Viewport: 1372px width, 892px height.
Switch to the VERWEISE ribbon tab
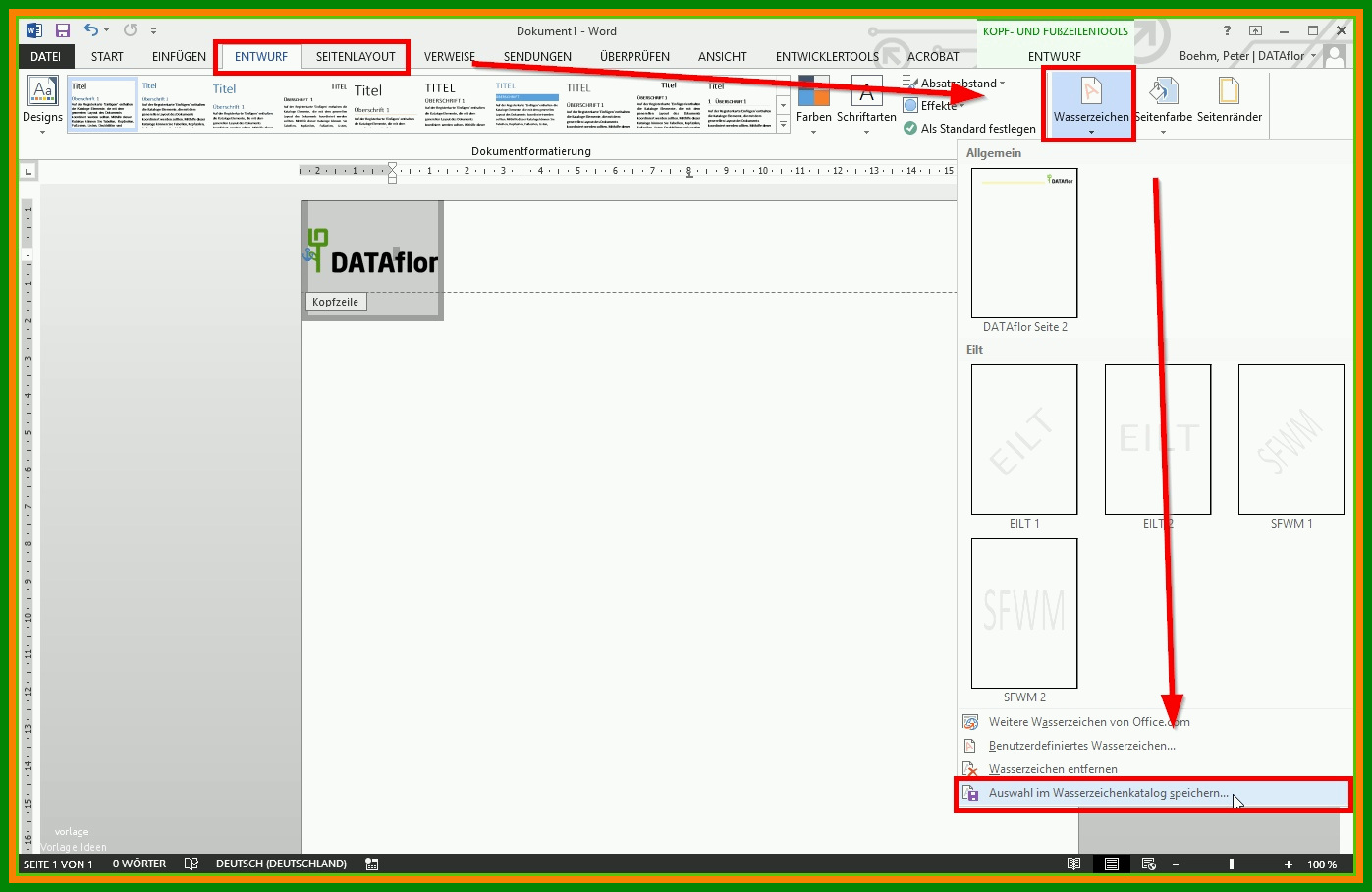coord(449,56)
